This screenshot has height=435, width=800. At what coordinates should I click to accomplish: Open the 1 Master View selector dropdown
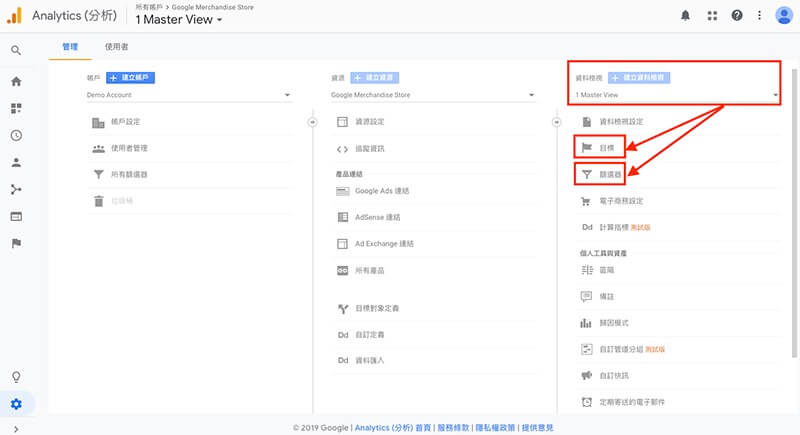(179, 19)
